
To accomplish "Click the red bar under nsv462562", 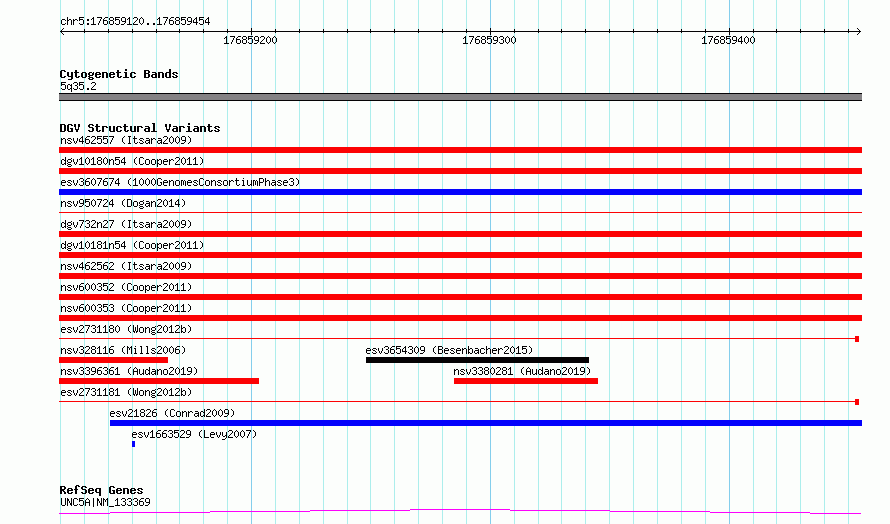I will coord(460,276).
